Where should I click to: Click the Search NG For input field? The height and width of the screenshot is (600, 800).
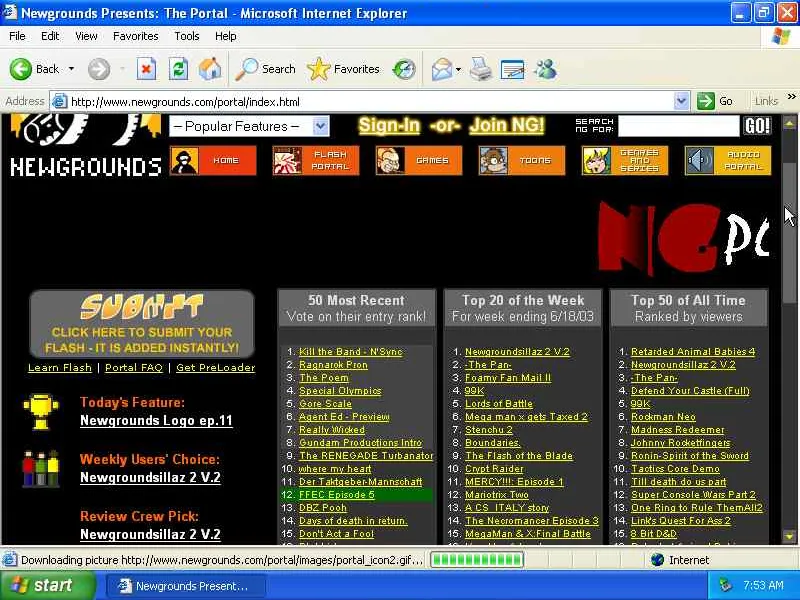point(679,126)
